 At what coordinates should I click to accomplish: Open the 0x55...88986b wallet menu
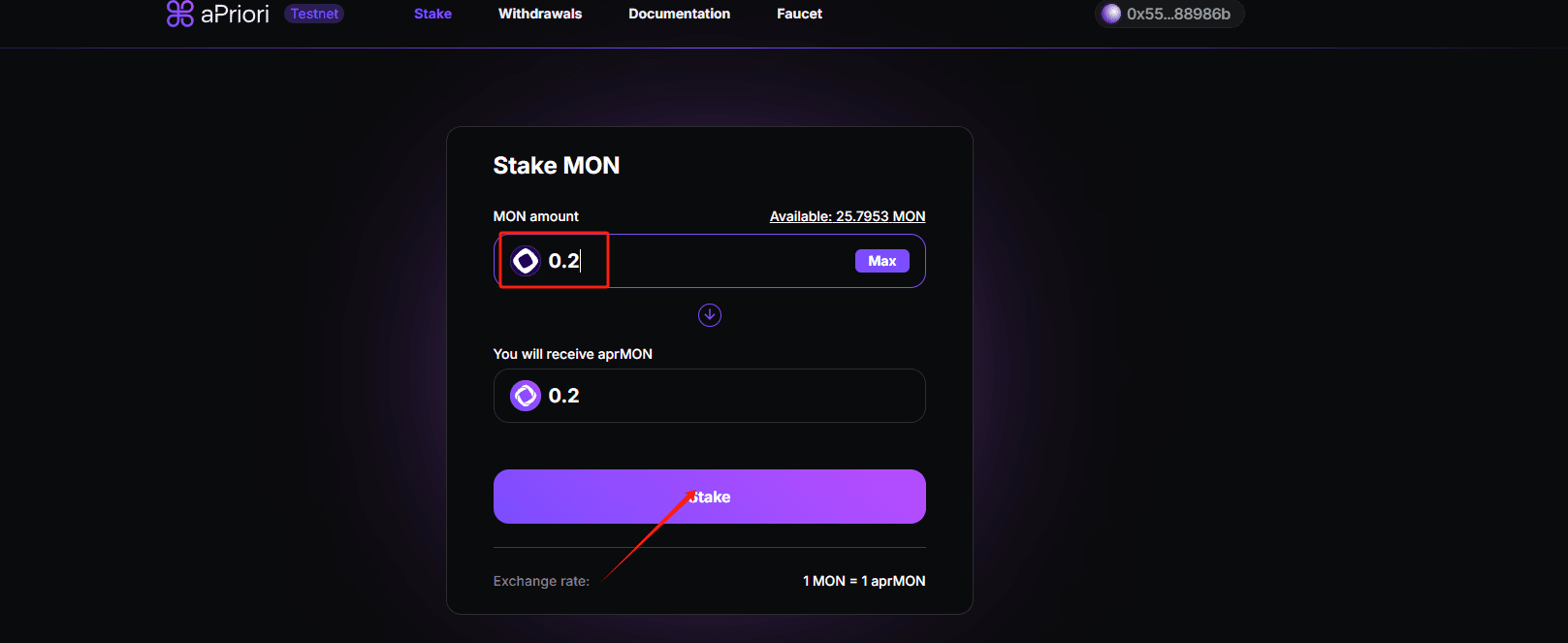pos(1169,14)
